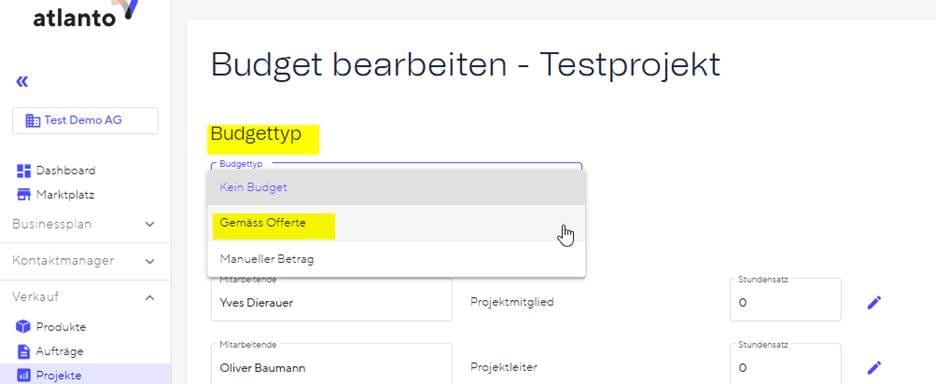Click Stundensatz field for Oliver Baumann
The width and height of the screenshot is (936, 384).
(786, 364)
